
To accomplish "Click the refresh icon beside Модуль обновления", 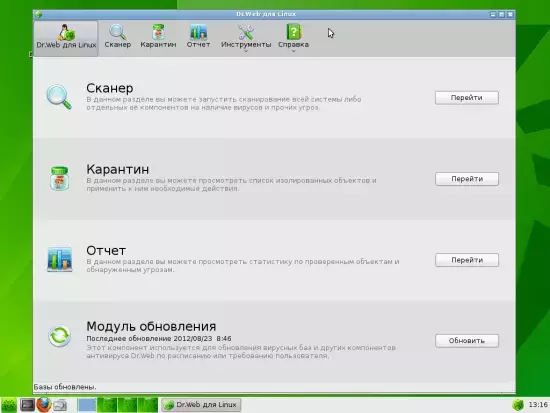I will pos(59,336).
